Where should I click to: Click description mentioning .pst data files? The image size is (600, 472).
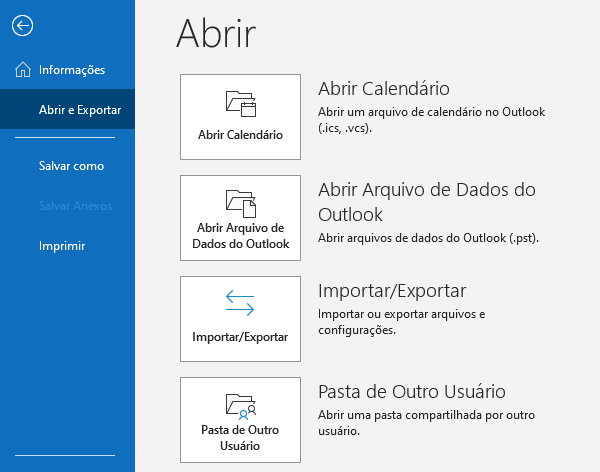click(x=428, y=238)
